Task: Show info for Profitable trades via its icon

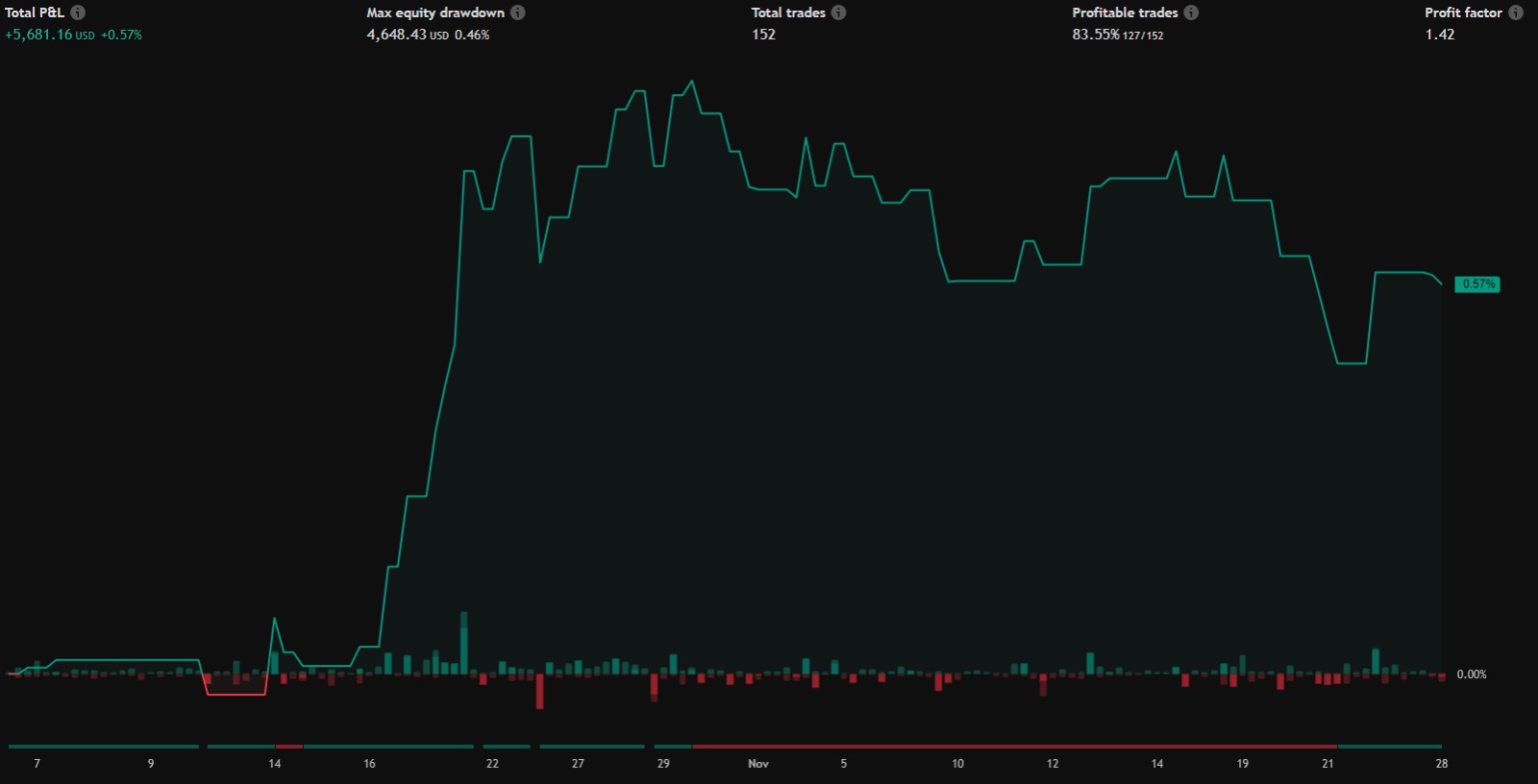Action: pos(1191,12)
